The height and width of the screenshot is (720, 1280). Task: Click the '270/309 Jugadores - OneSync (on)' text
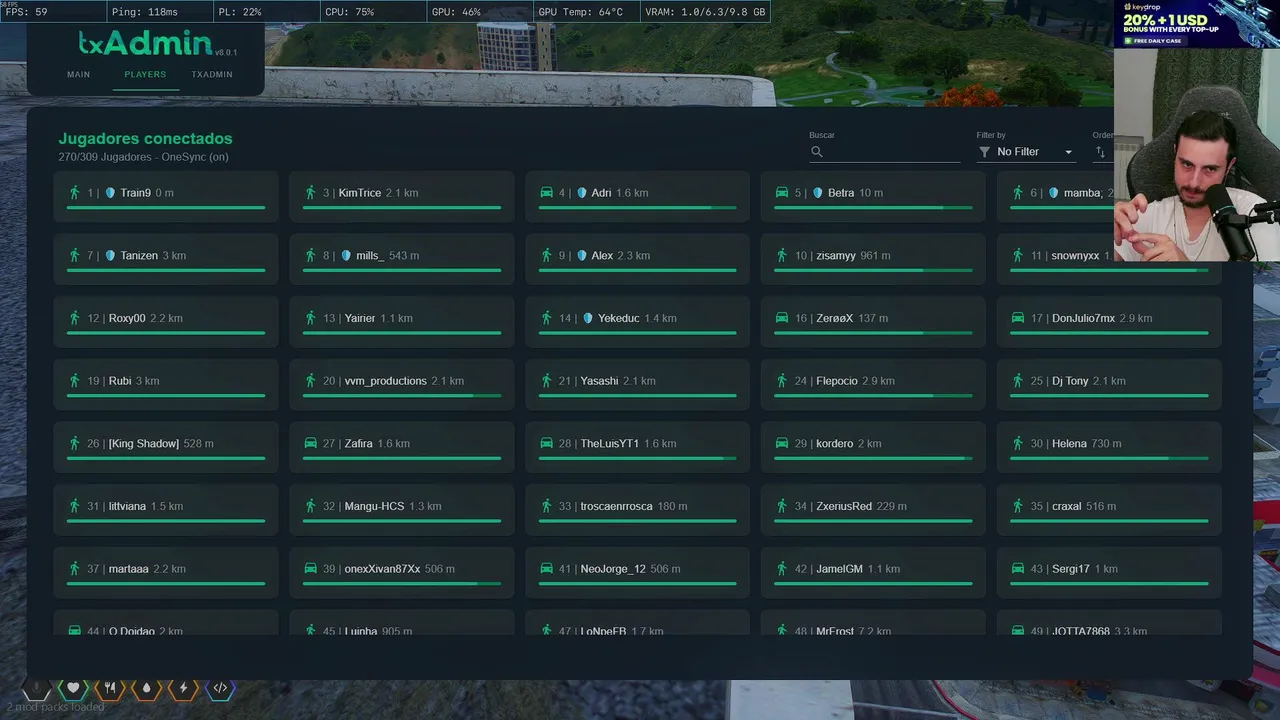click(143, 157)
